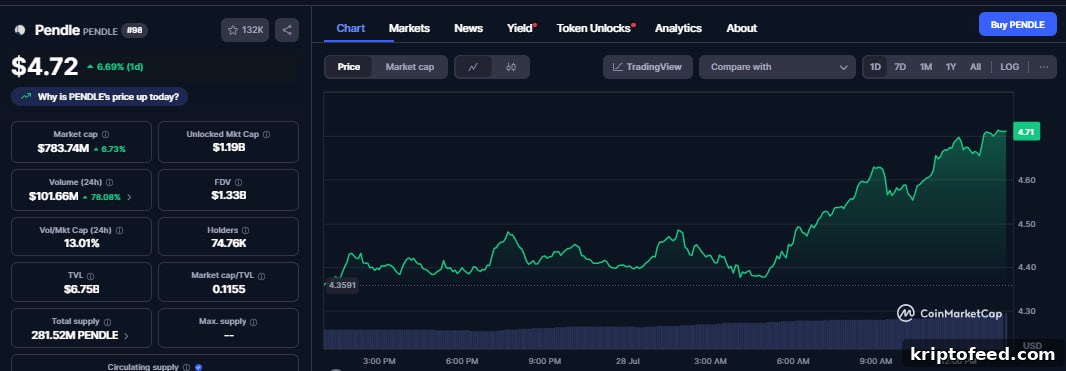Click the Market cap info icon

click(105, 135)
